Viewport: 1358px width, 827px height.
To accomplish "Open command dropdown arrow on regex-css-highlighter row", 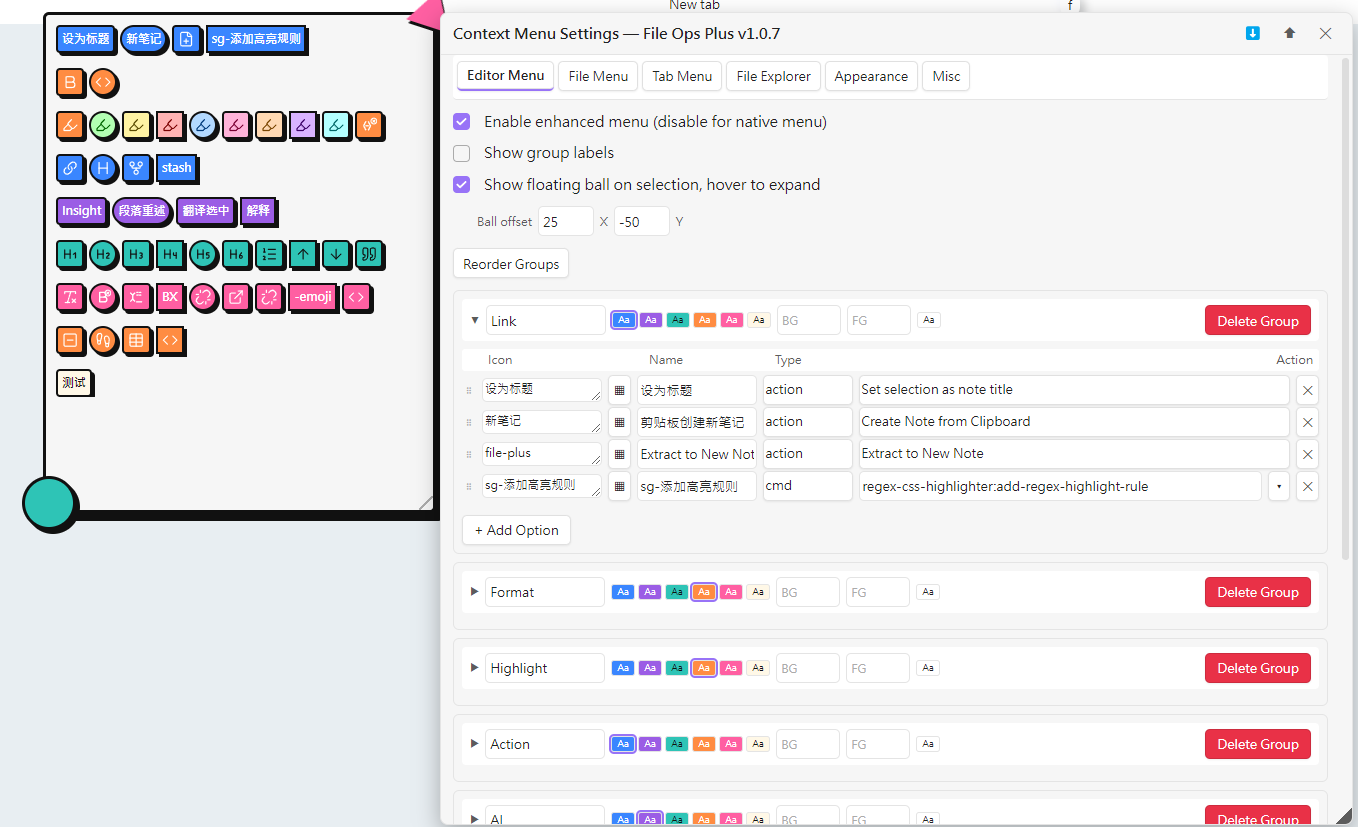I will (x=1279, y=487).
